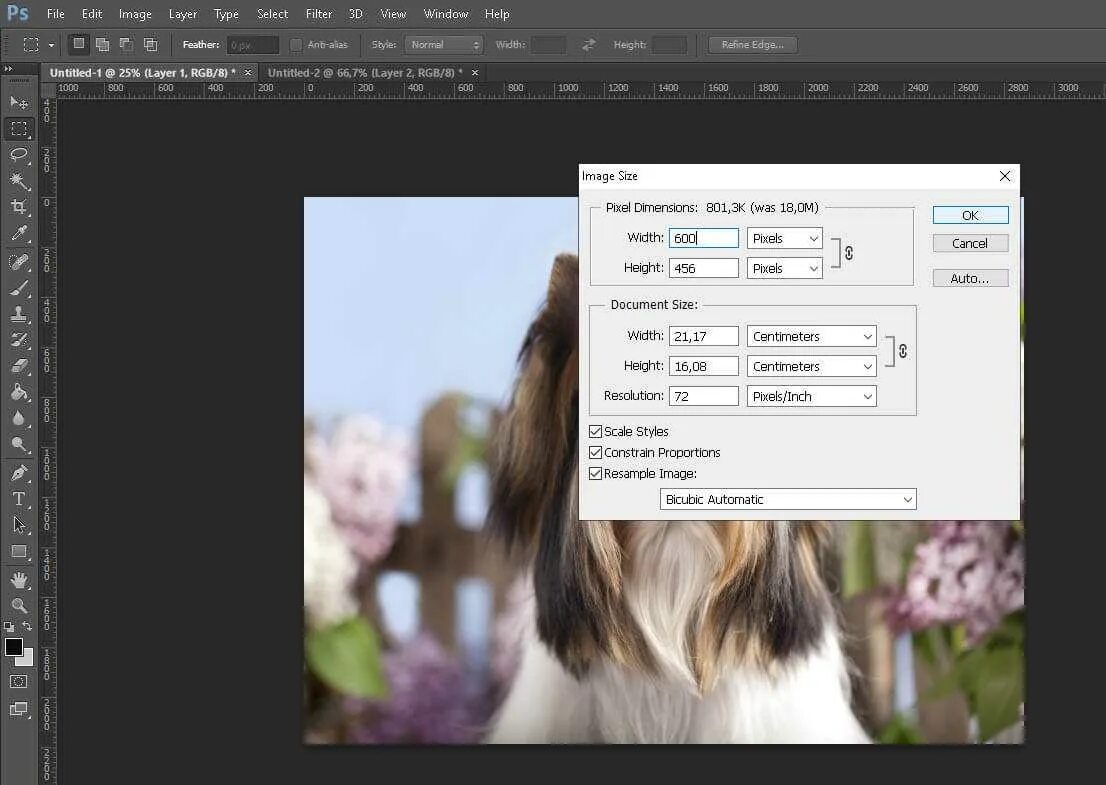
Task: Select the Eyedropper tool
Action: coord(19,233)
